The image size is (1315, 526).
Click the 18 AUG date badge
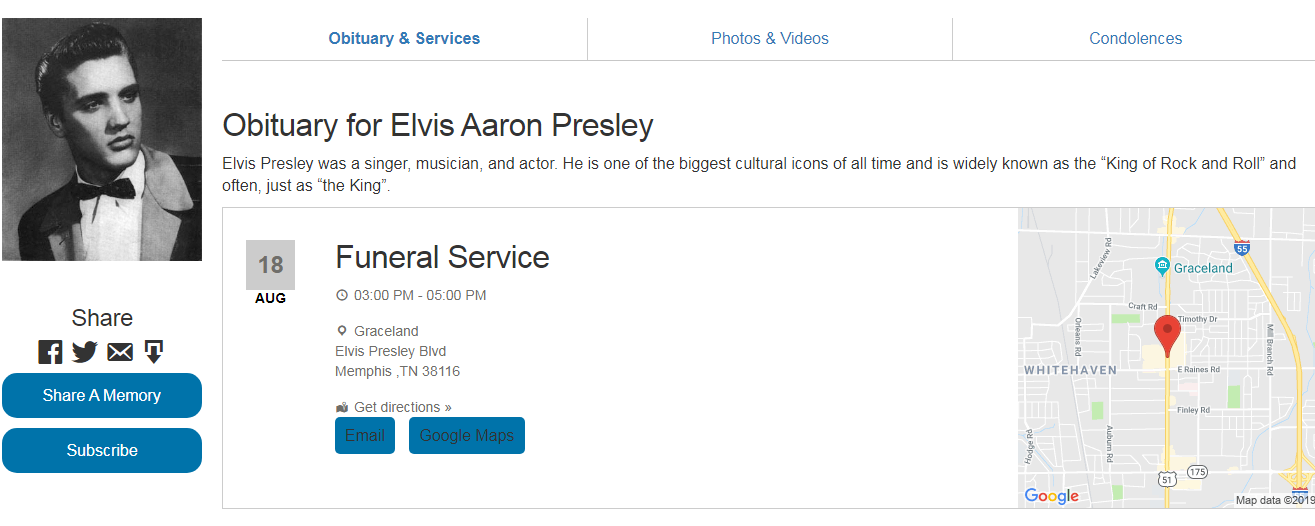pos(270,273)
